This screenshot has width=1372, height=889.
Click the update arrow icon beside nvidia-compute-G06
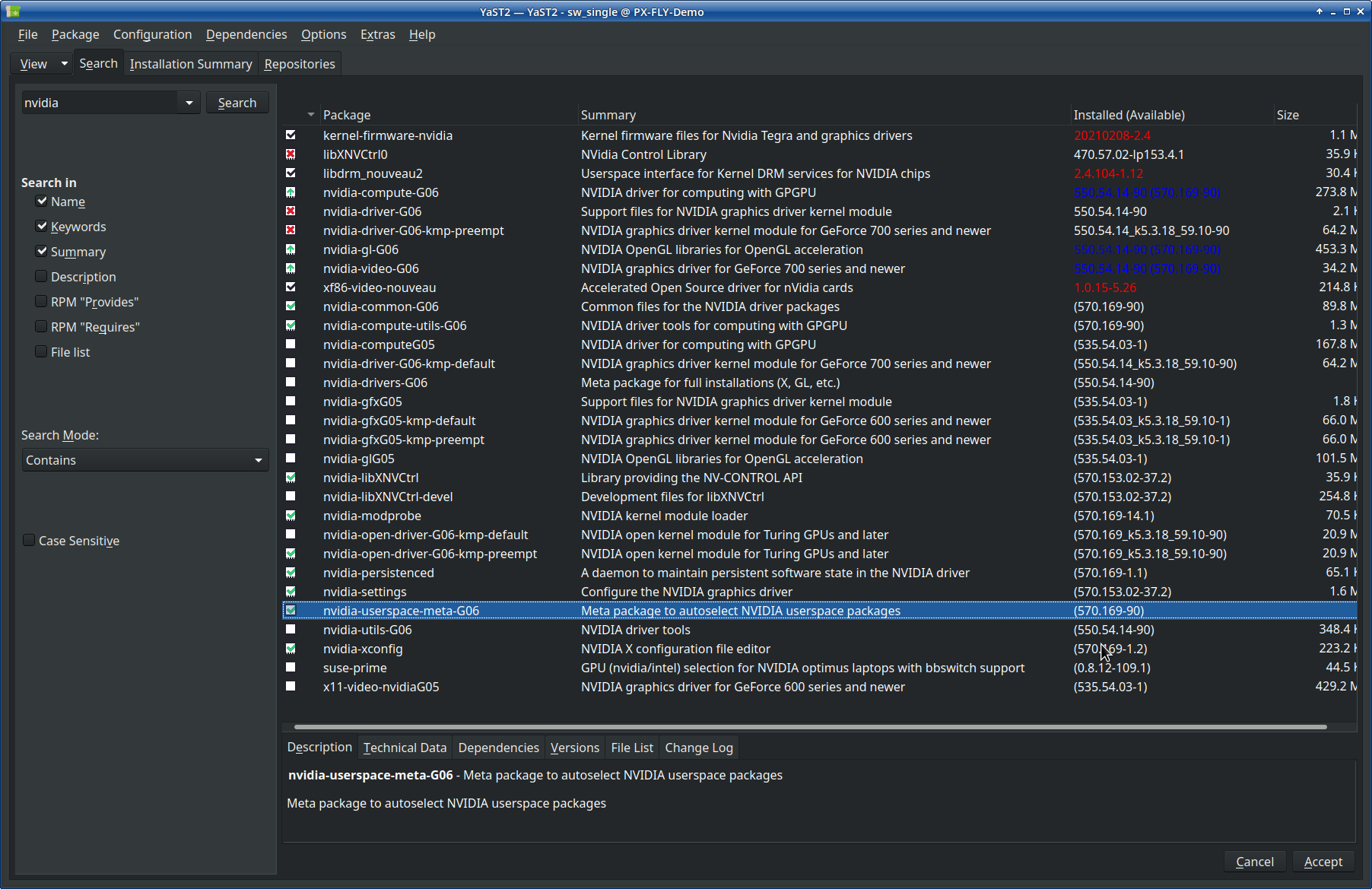(x=291, y=192)
